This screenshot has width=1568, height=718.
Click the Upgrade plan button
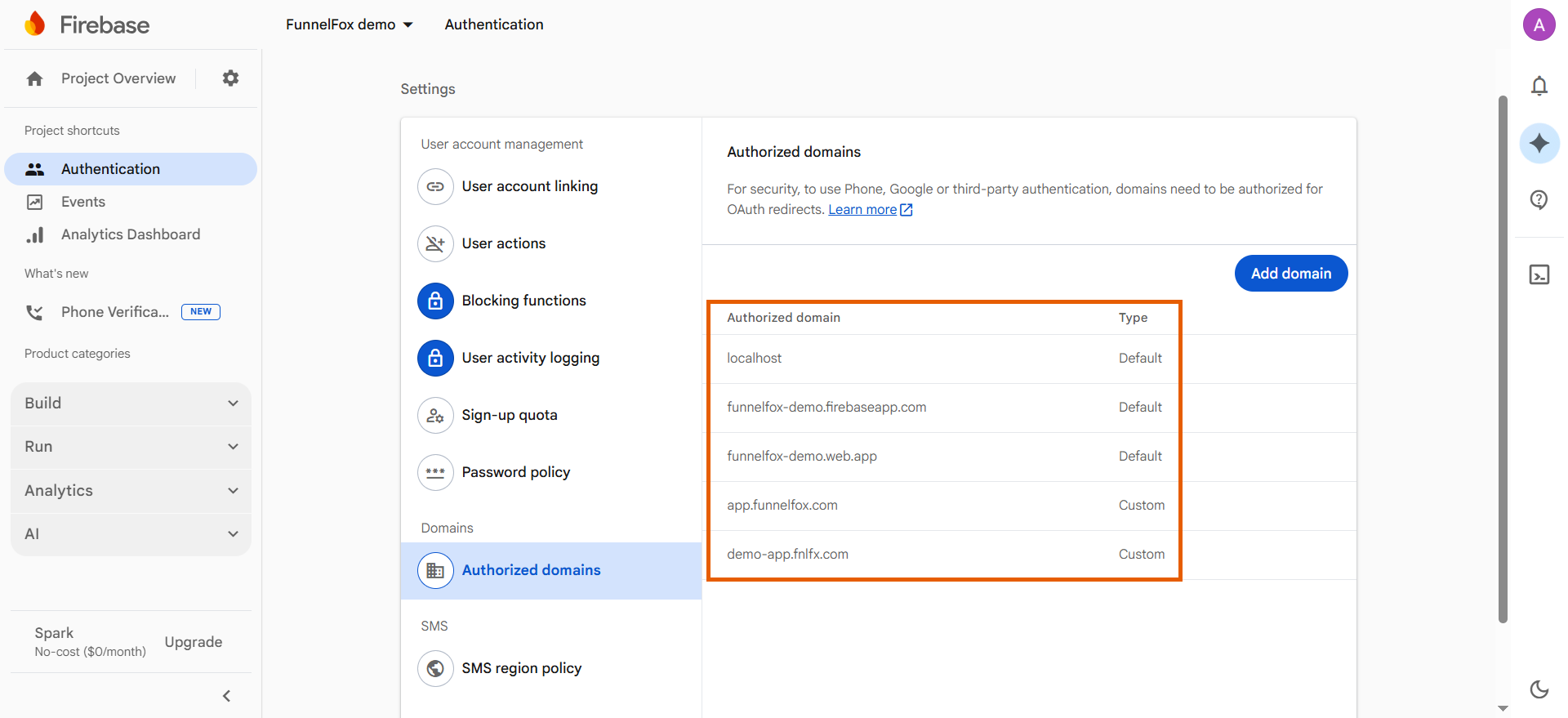tap(194, 642)
